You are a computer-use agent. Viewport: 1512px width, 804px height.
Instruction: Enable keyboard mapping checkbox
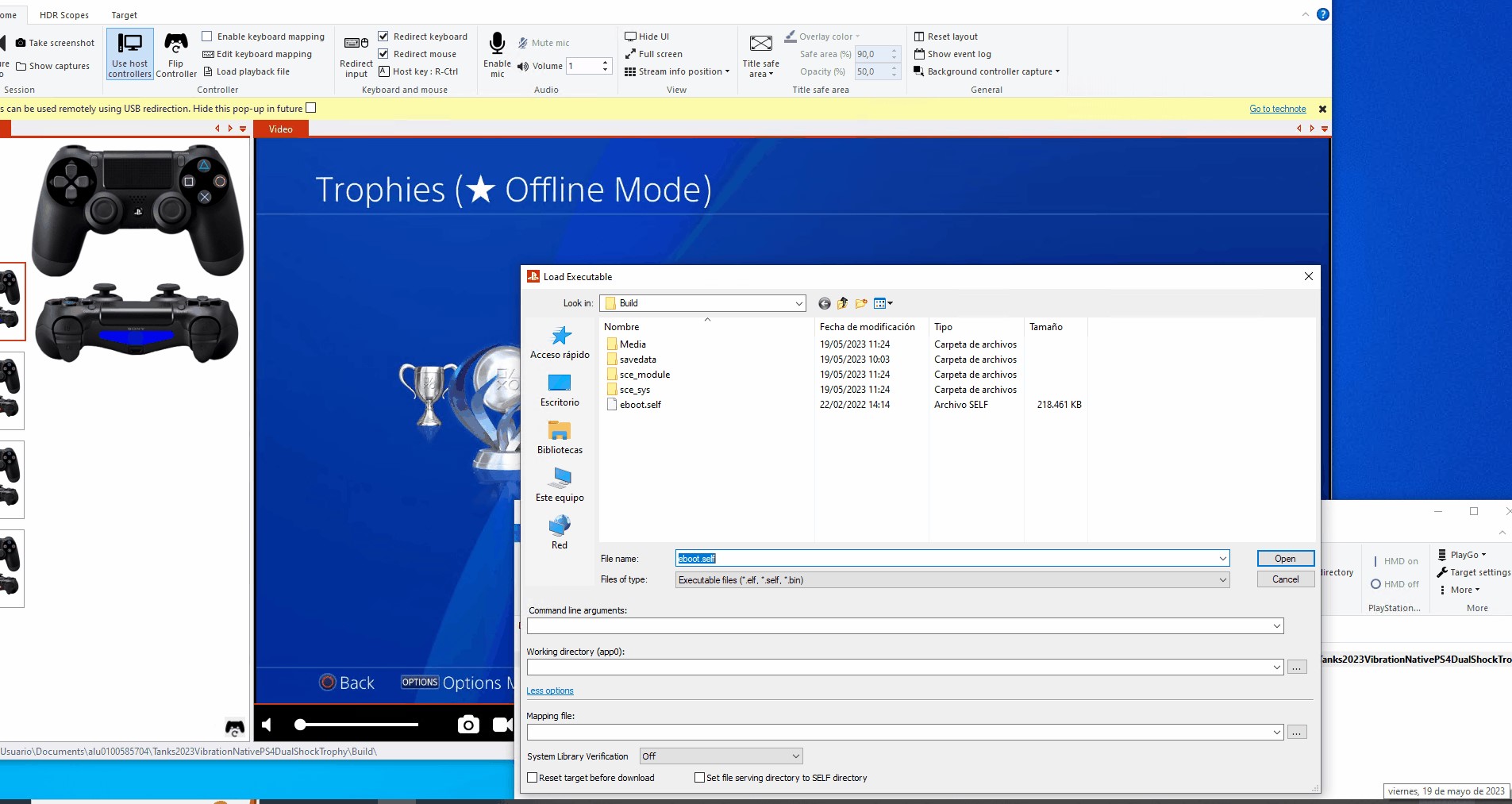tap(207, 37)
